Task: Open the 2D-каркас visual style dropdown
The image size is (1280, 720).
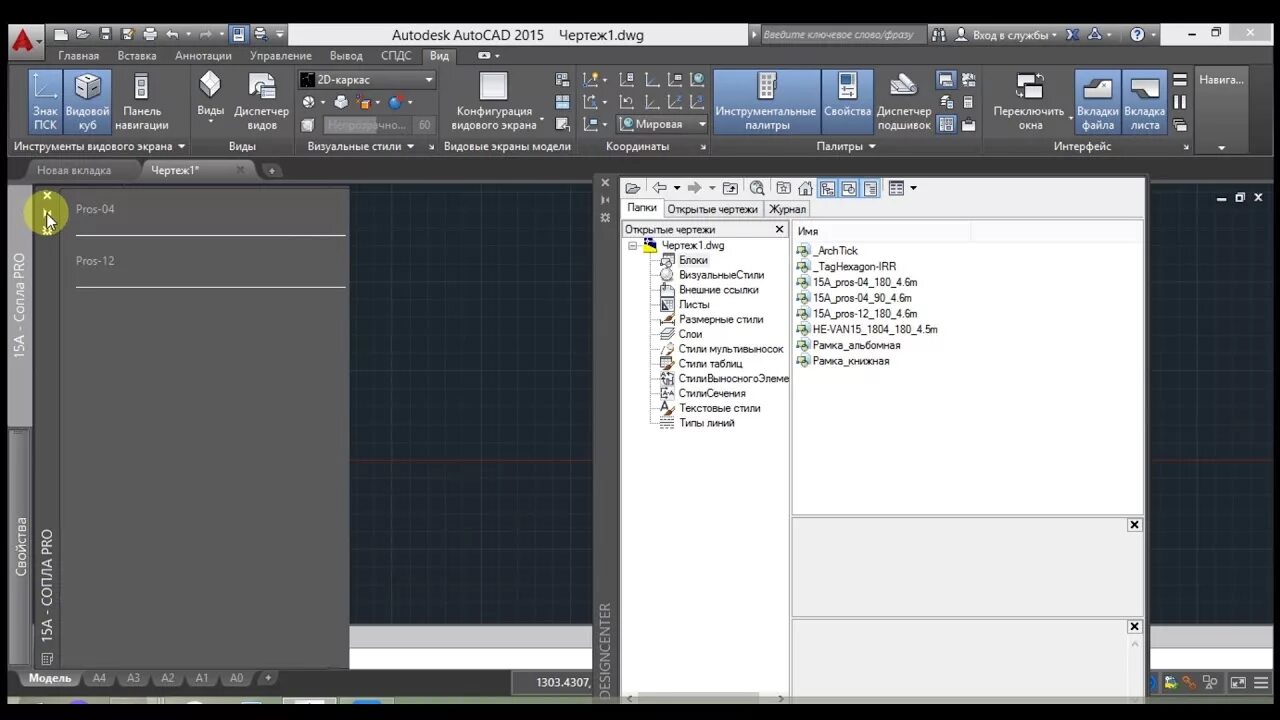Action: 367,80
